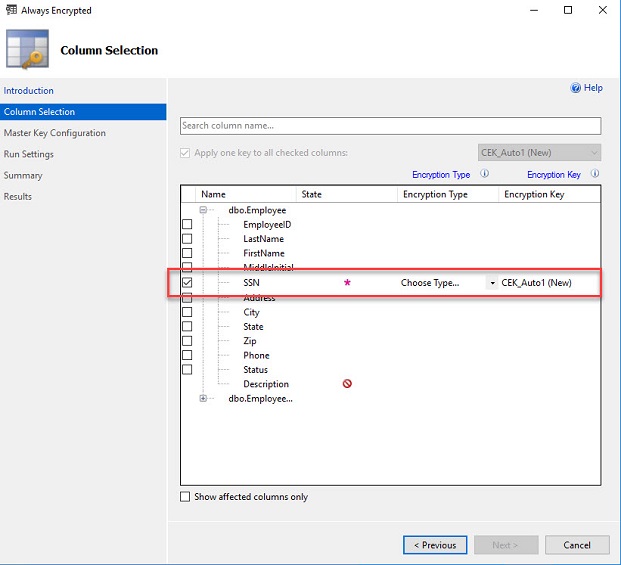Click the Help question mark icon
Image resolution: width=621 pixels, height=565 pixels.
(576, 88)
